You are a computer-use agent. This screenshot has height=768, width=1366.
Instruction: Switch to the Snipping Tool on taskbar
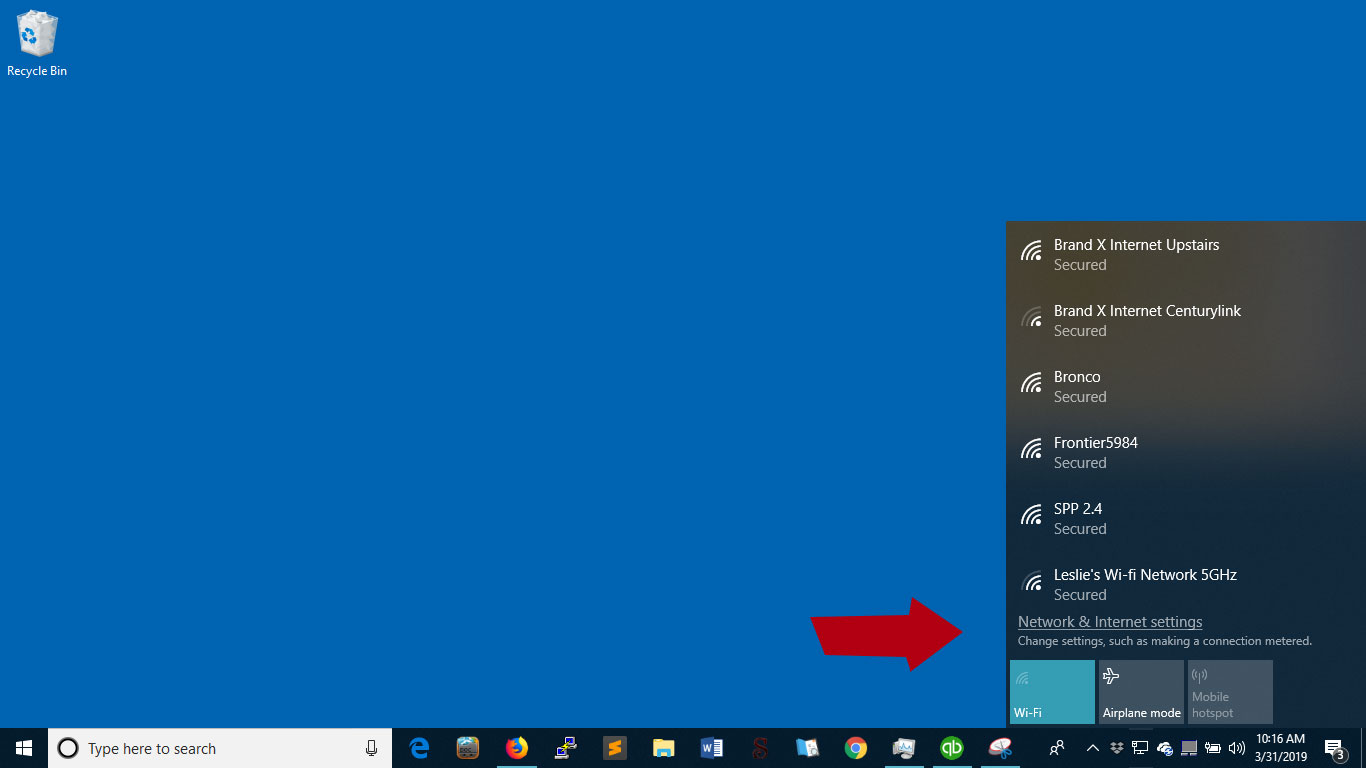point(1000,748)
